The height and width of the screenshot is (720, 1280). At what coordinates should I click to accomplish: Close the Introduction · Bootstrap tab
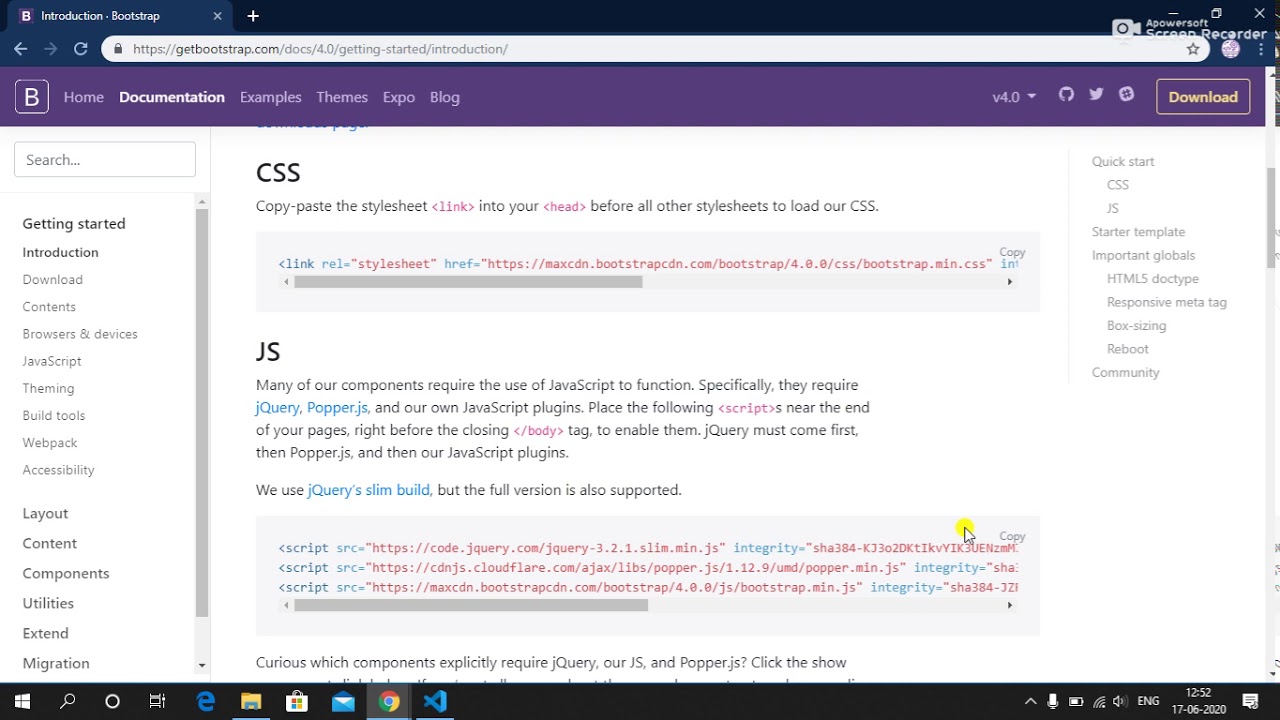point(218,16)
